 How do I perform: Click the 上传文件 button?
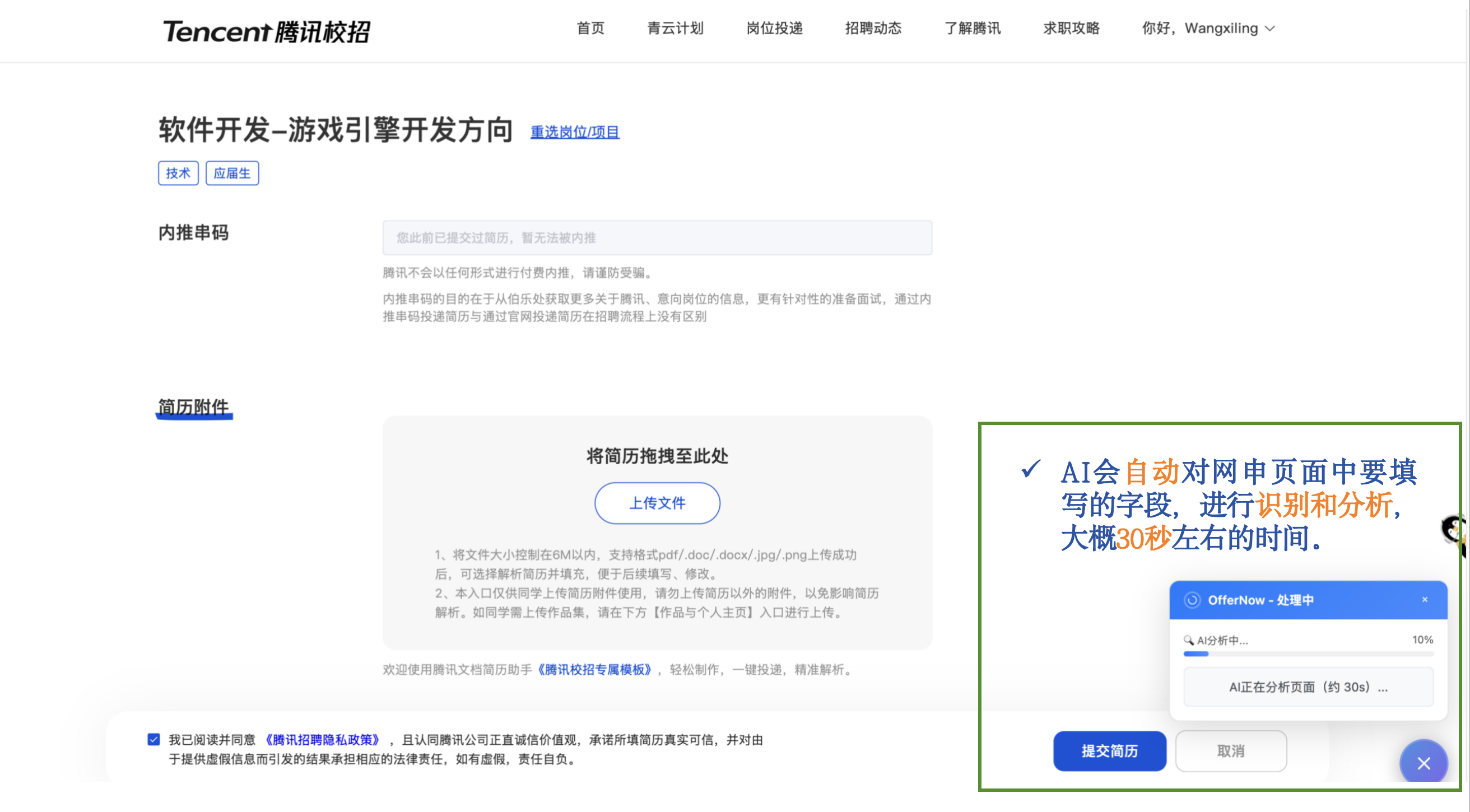[x=657, y=503]
